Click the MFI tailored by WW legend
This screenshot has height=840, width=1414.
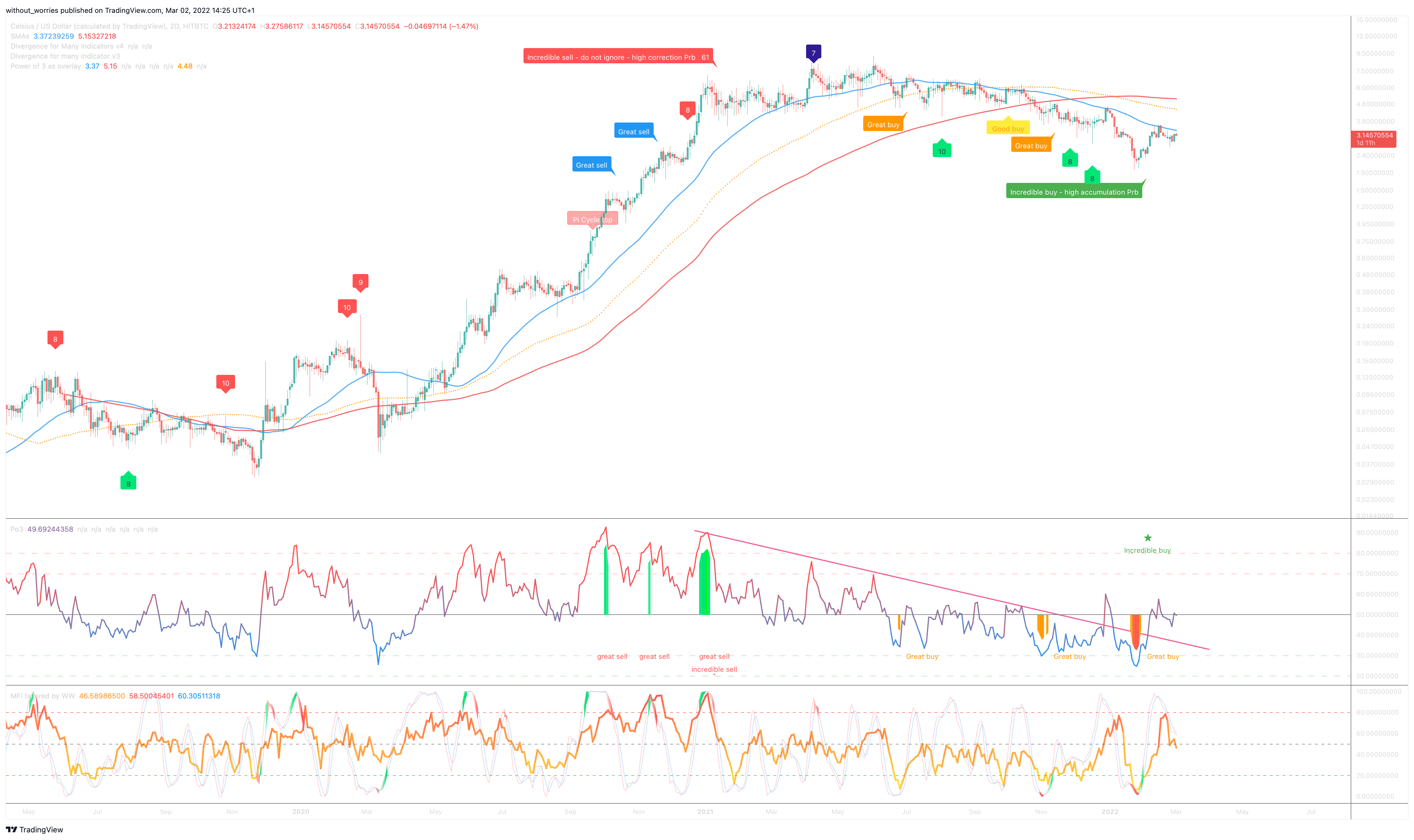[x=43, y=696]
